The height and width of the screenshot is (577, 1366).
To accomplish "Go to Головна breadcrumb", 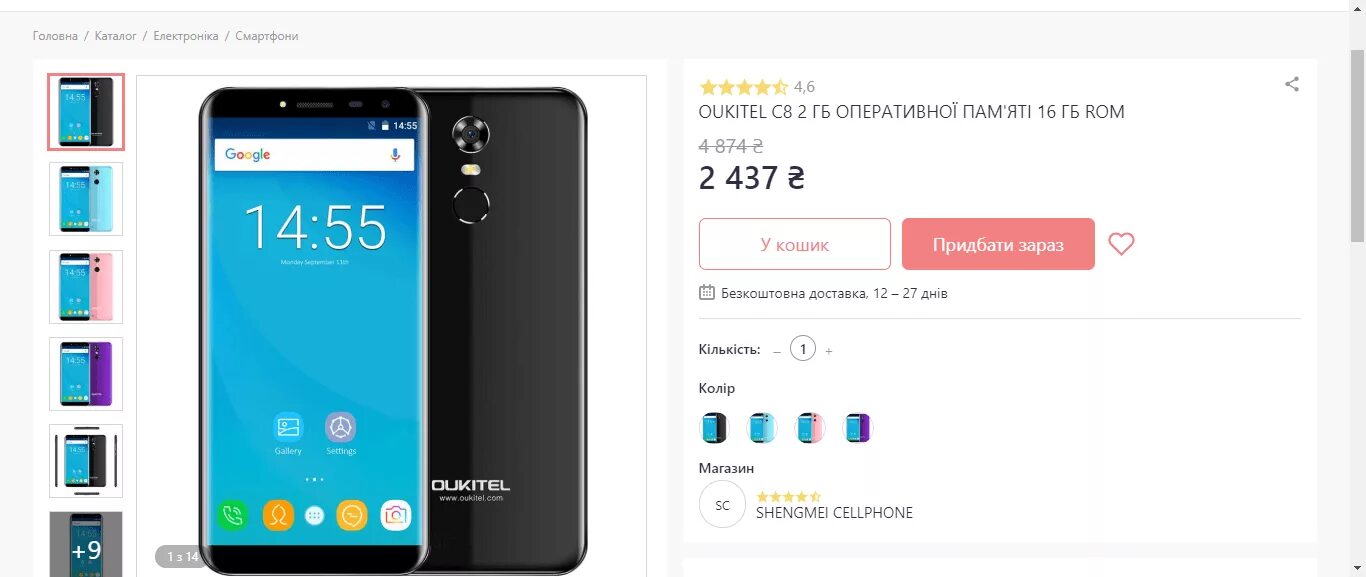I will coord(55,36).
